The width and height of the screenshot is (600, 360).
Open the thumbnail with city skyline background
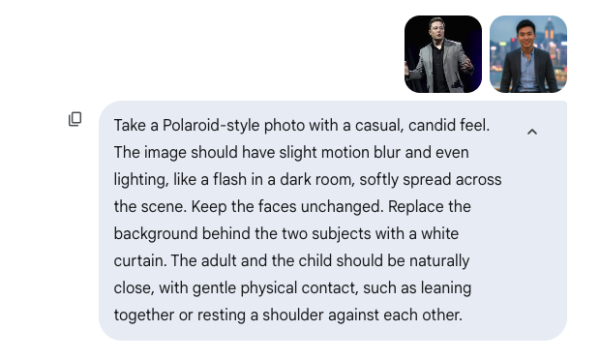tap(528, 54)
